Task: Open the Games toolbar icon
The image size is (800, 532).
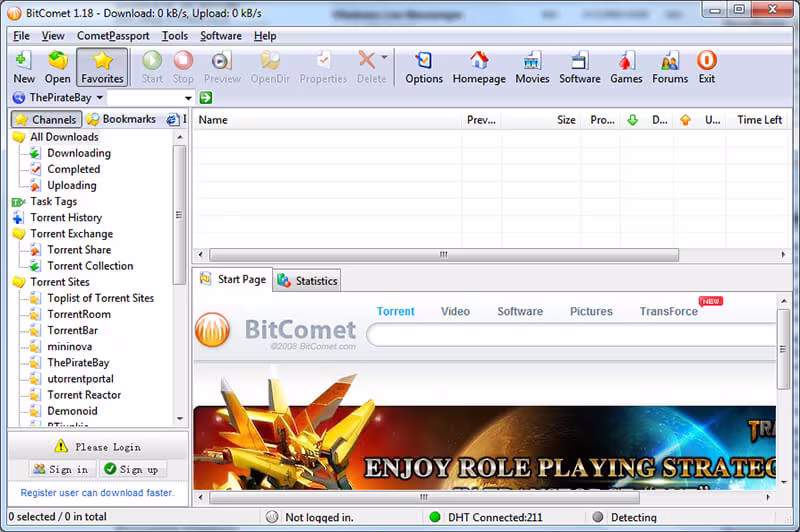Action: click(x=626, y=67)
